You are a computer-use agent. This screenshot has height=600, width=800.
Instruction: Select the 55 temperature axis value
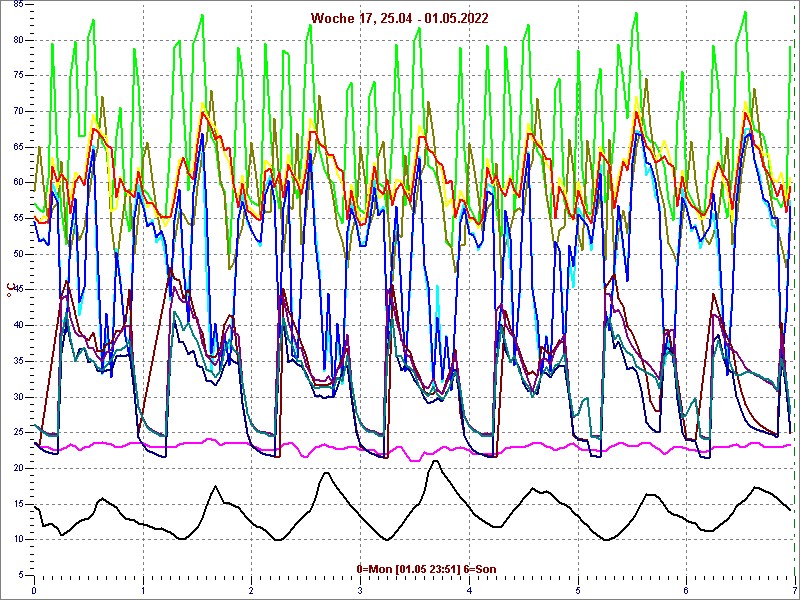18,219
